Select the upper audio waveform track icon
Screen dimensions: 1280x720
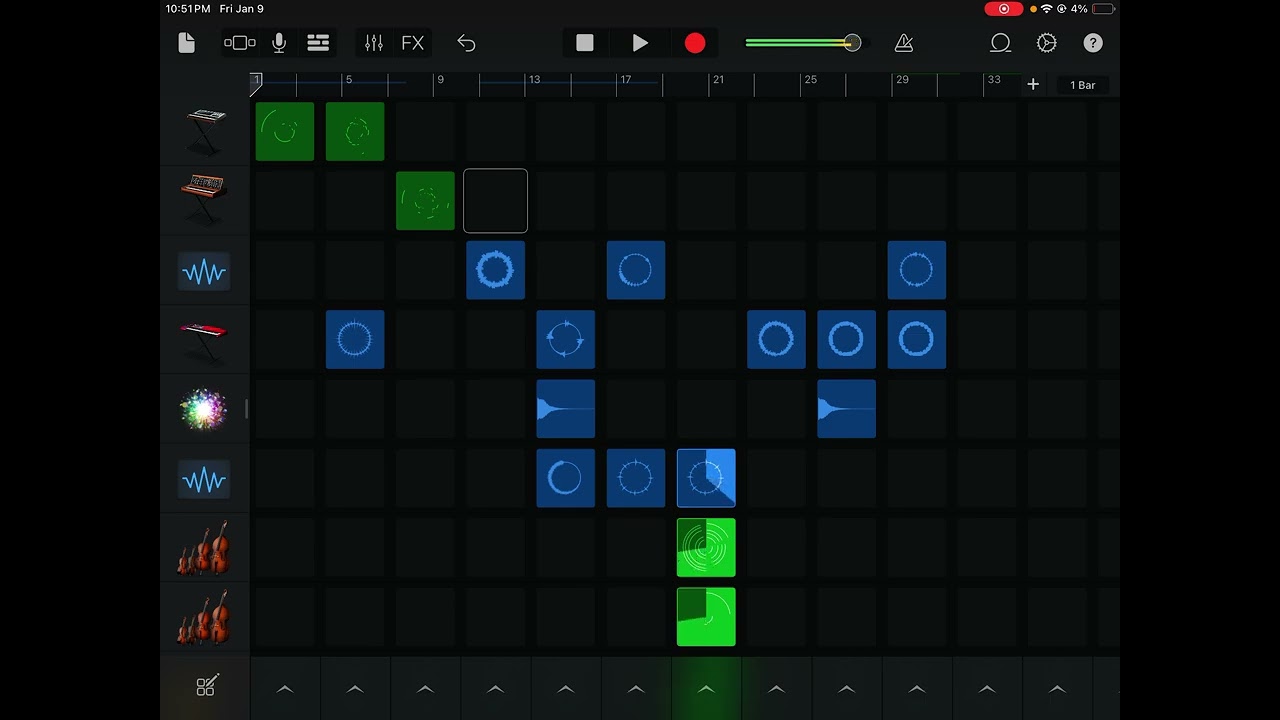[204, 271]
